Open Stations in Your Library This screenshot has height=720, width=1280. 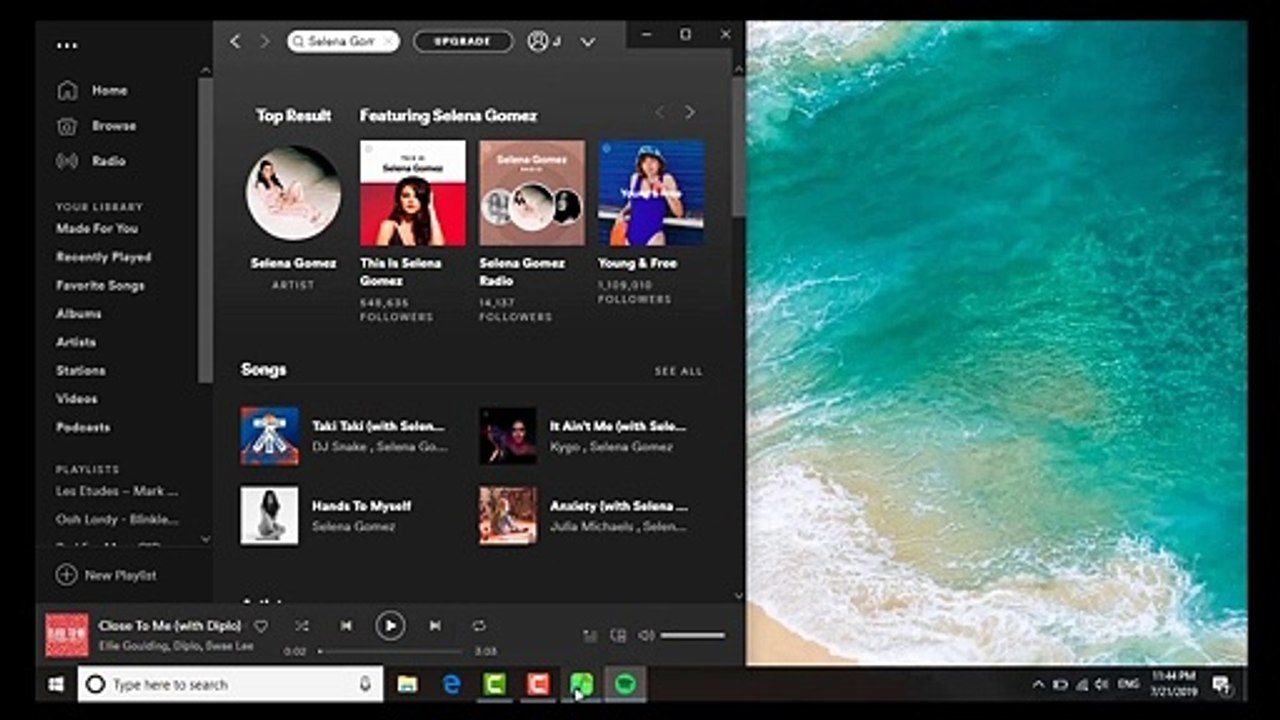pos(80,370)
